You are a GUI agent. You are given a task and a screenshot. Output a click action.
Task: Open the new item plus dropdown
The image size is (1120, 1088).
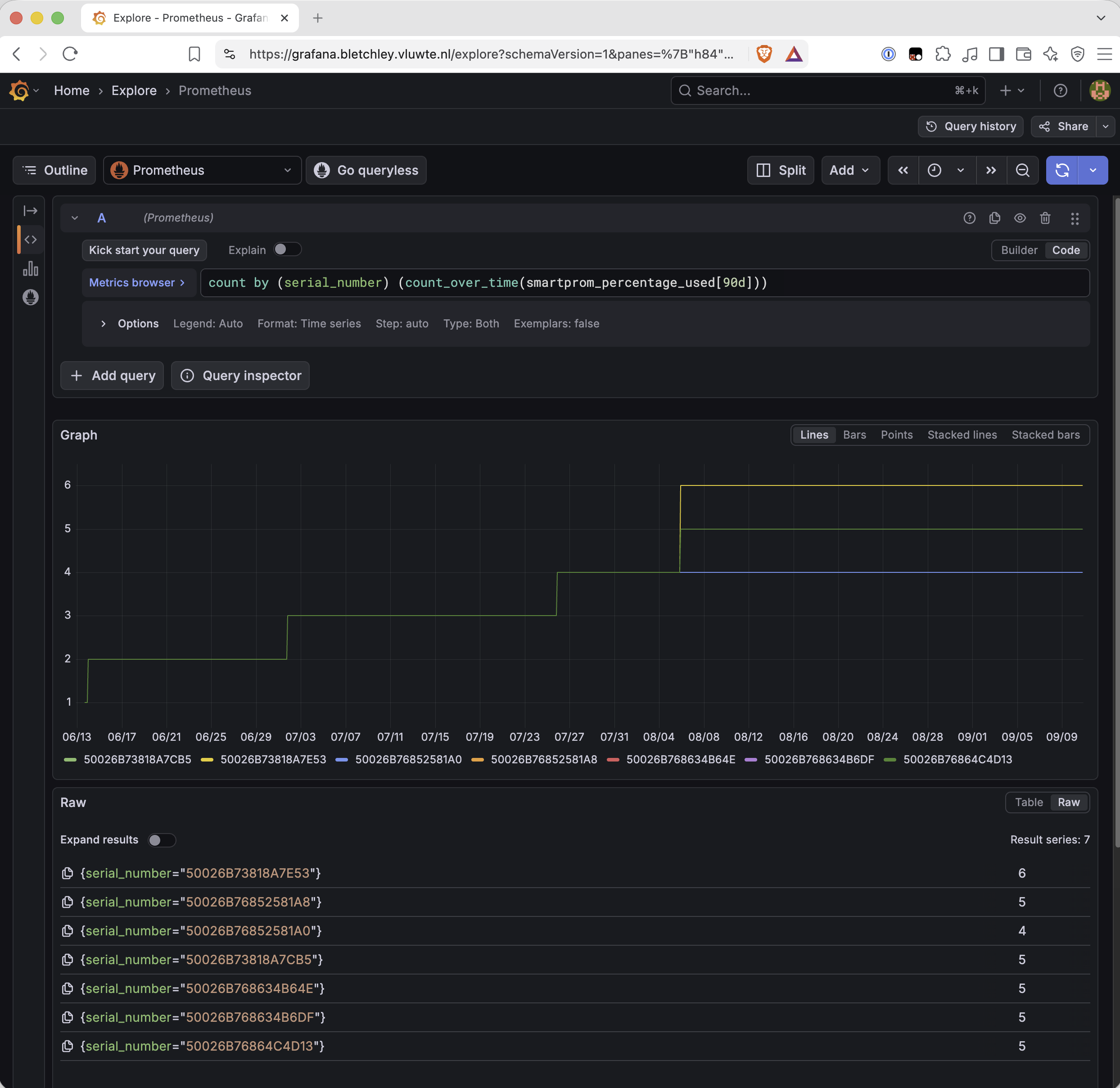(1012, 91)
